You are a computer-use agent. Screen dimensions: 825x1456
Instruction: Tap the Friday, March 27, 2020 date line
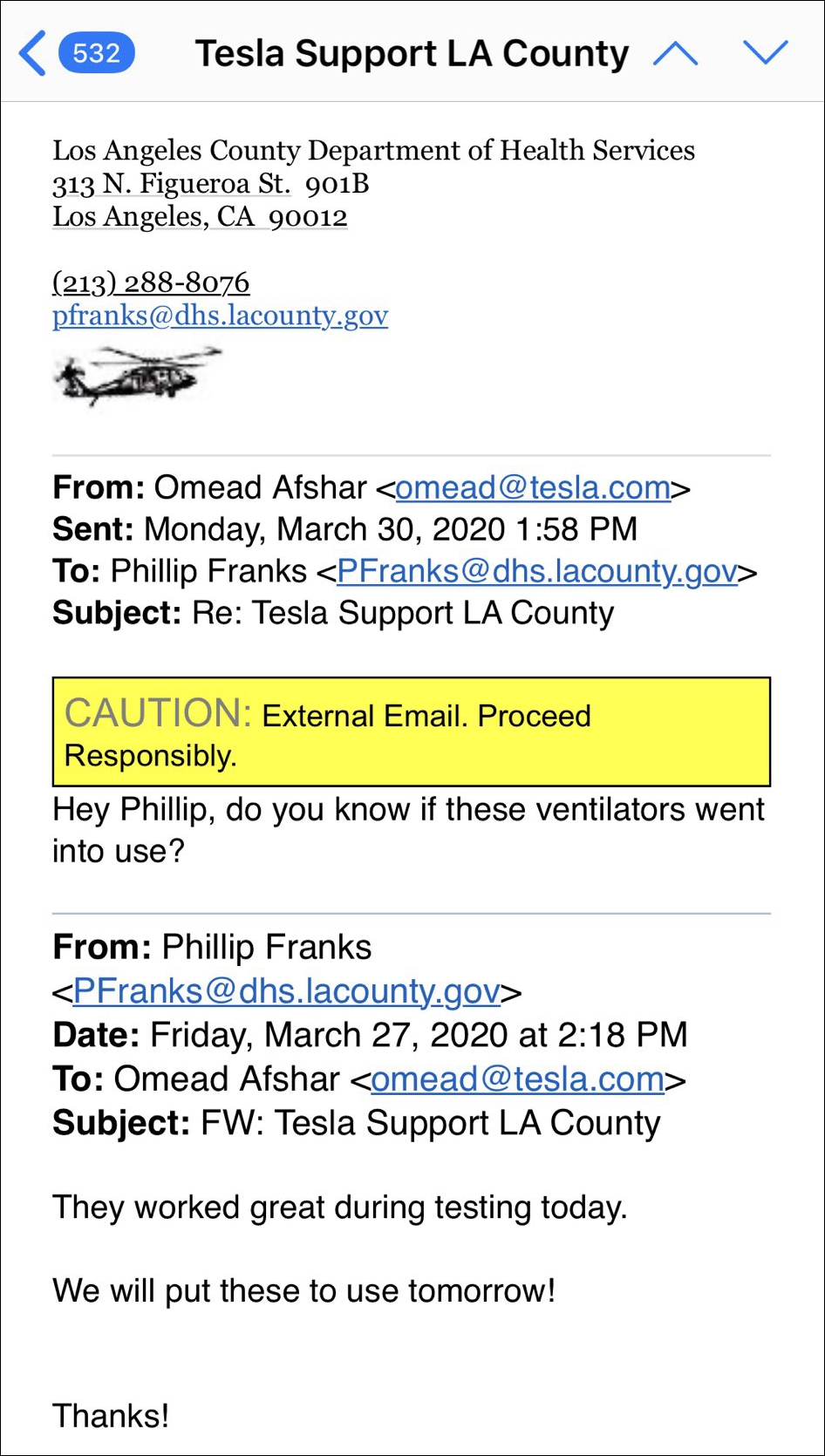coord(370,1036)
